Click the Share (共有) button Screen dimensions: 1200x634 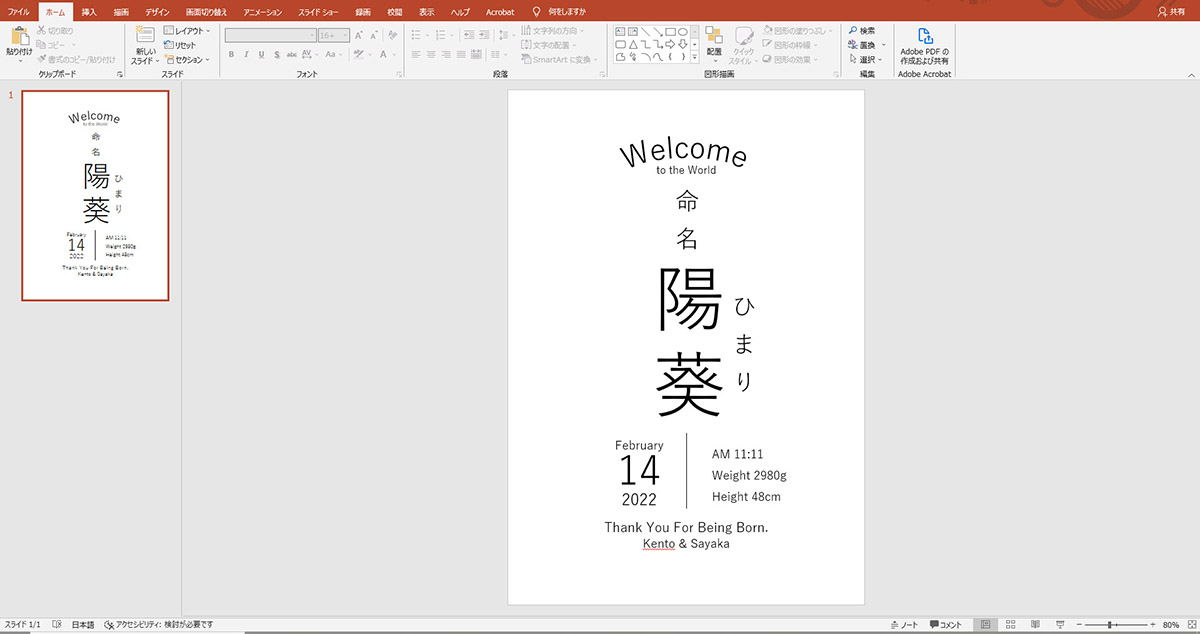tap(1170, 11)
